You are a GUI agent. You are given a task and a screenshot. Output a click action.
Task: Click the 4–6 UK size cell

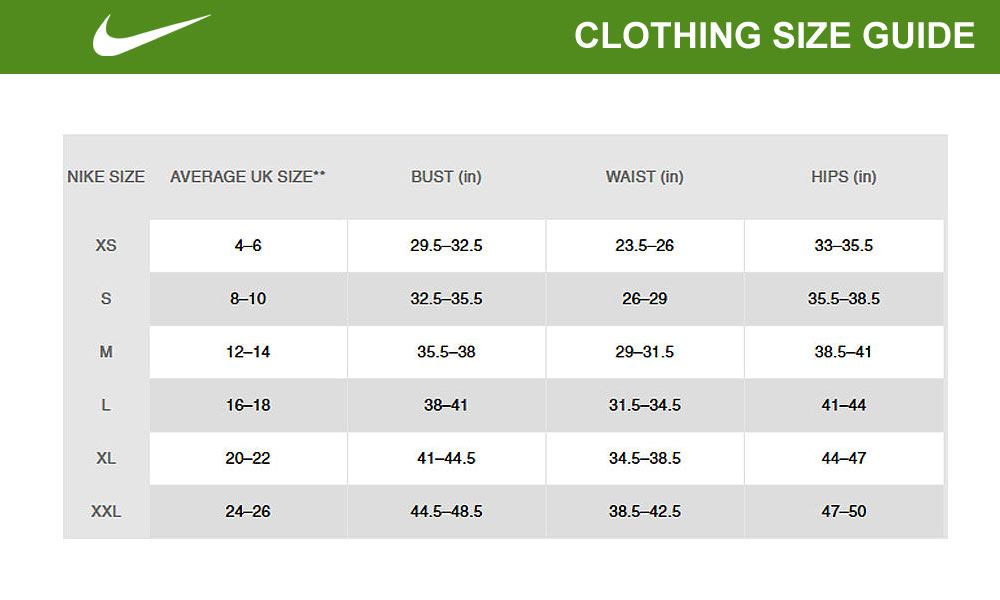tap(248, 246)
